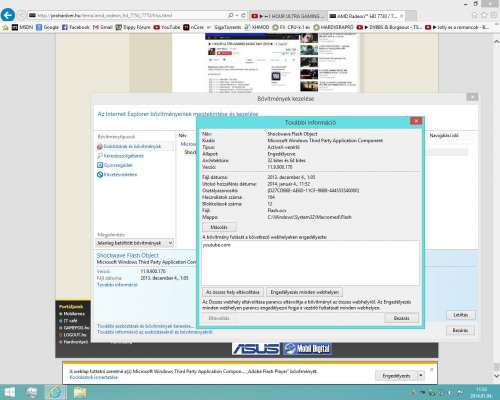Open the YouTube favorites bar shortcut
Viewport: 500px width, 400px height.
click(x=167, y=27)
